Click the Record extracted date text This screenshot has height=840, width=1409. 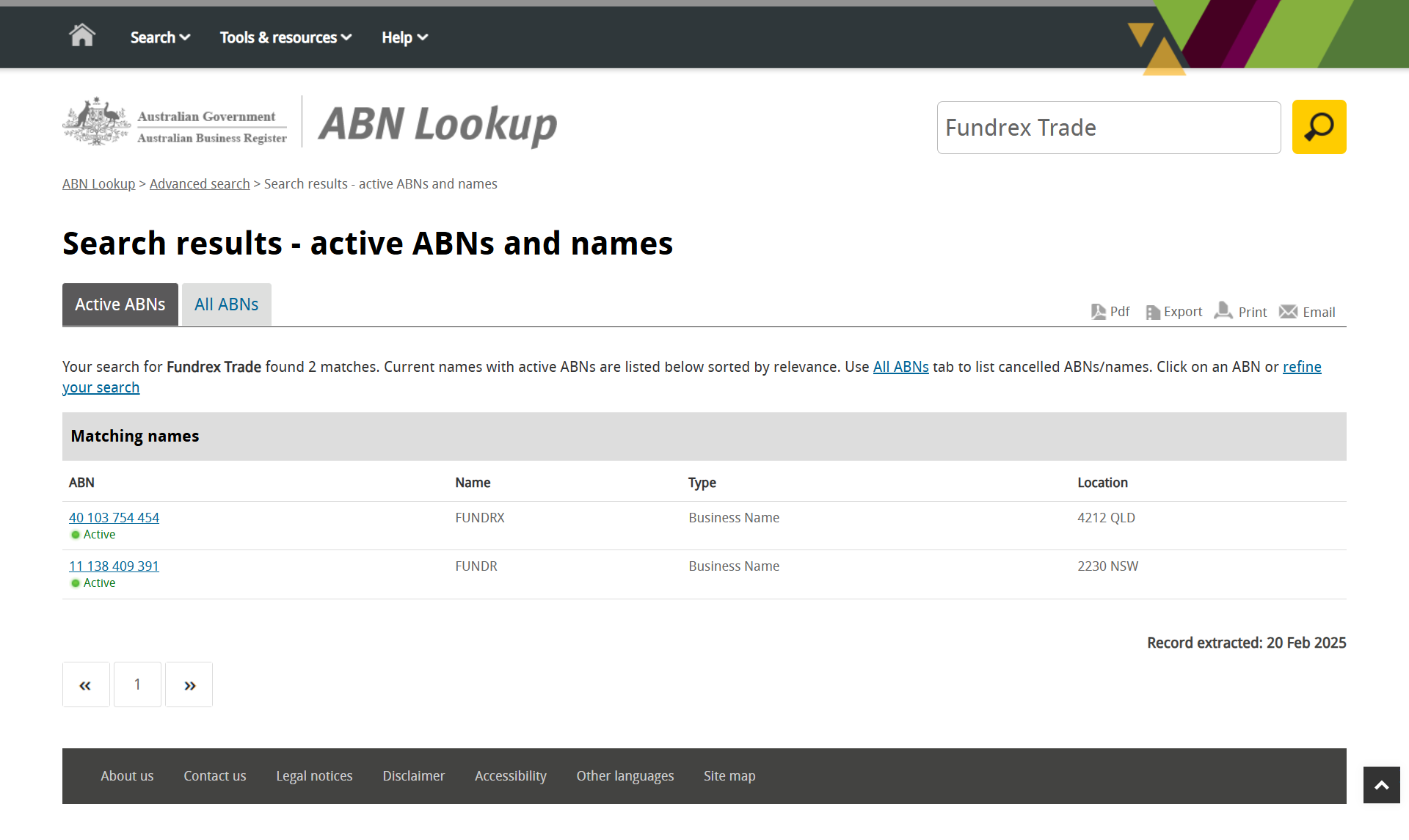click(1247, 643)
